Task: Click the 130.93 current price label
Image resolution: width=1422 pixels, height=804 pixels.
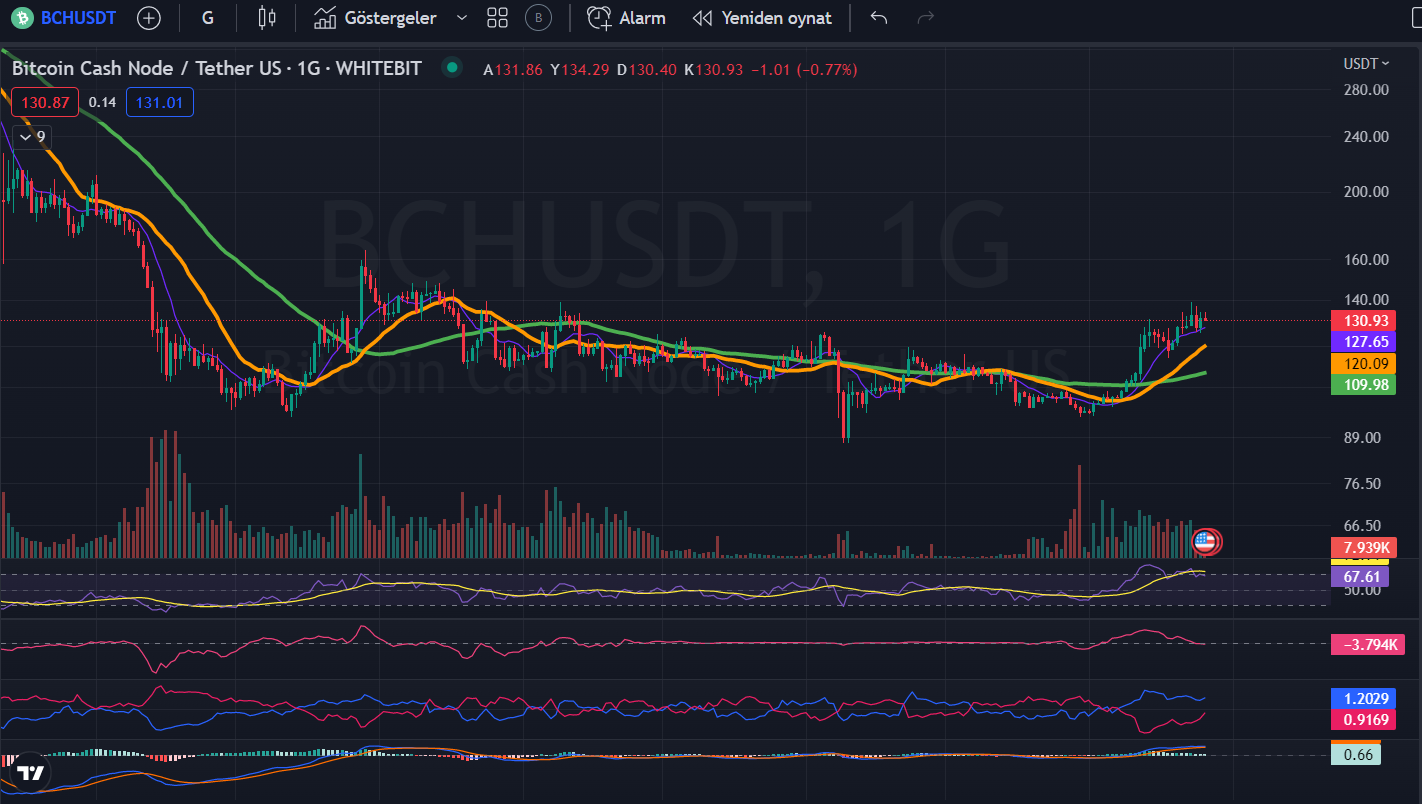Action: 1365,321
